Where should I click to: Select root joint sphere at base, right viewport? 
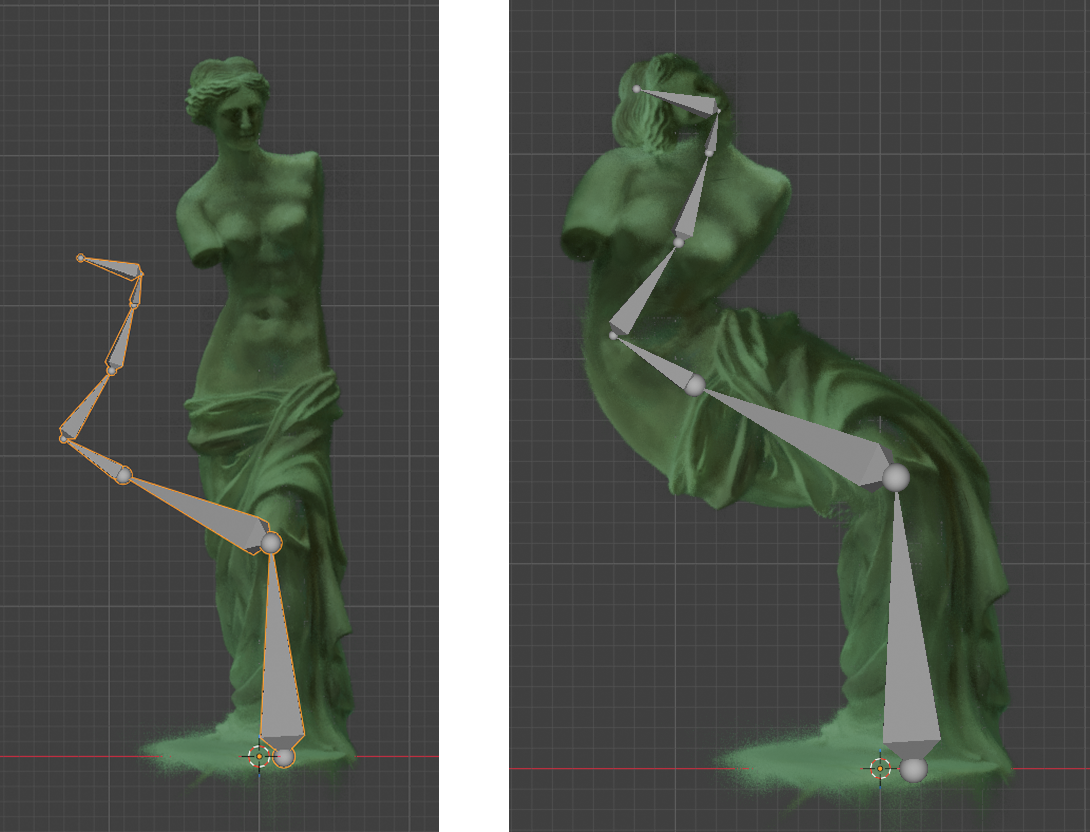913,769
